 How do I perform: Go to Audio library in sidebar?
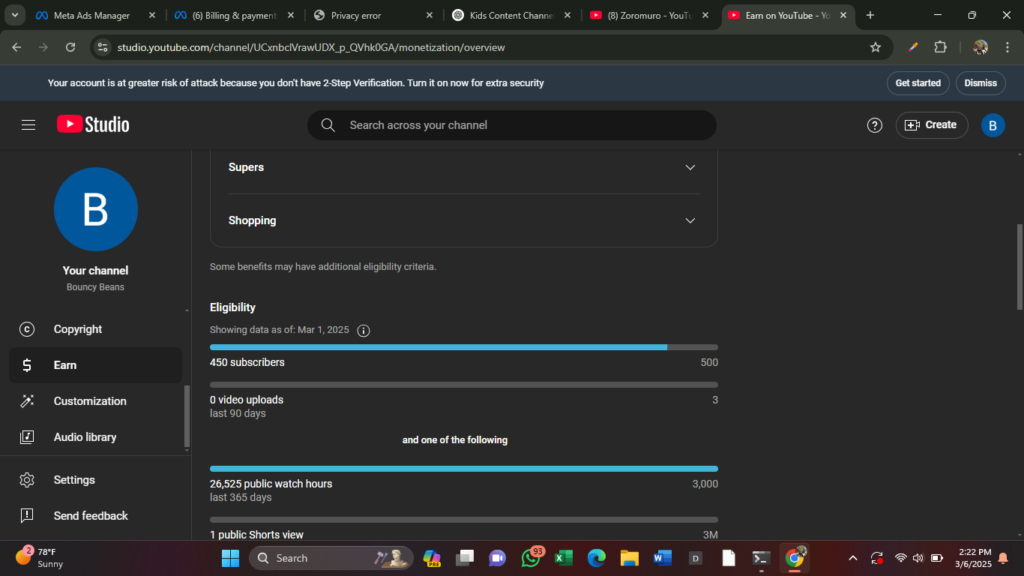(x=85, y=437)
